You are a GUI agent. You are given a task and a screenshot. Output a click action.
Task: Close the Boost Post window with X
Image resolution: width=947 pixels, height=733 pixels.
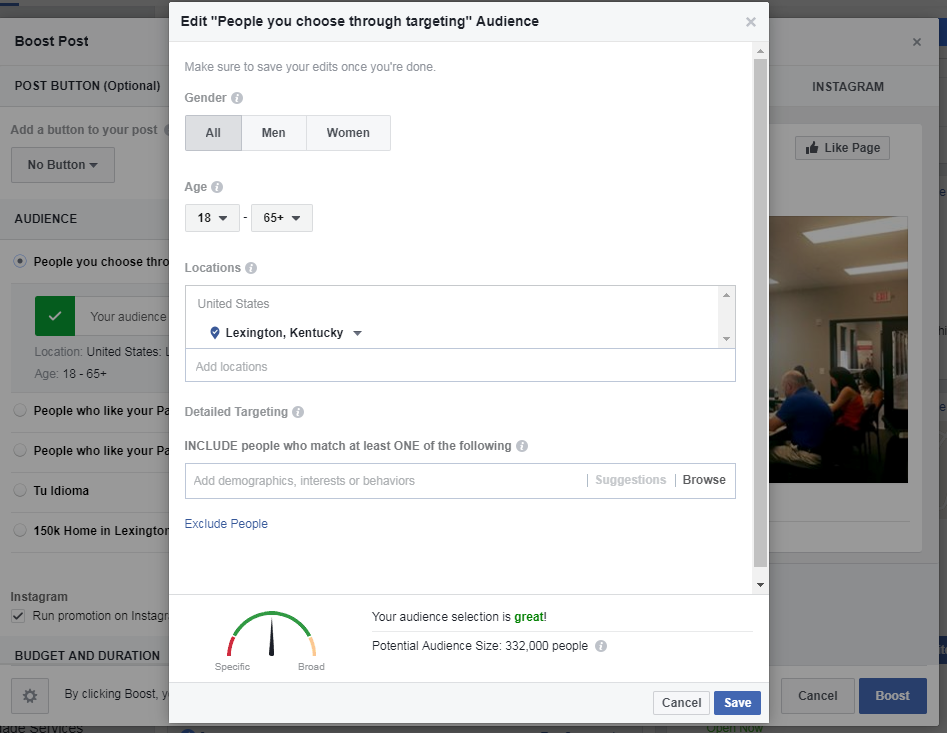(917, 42)
